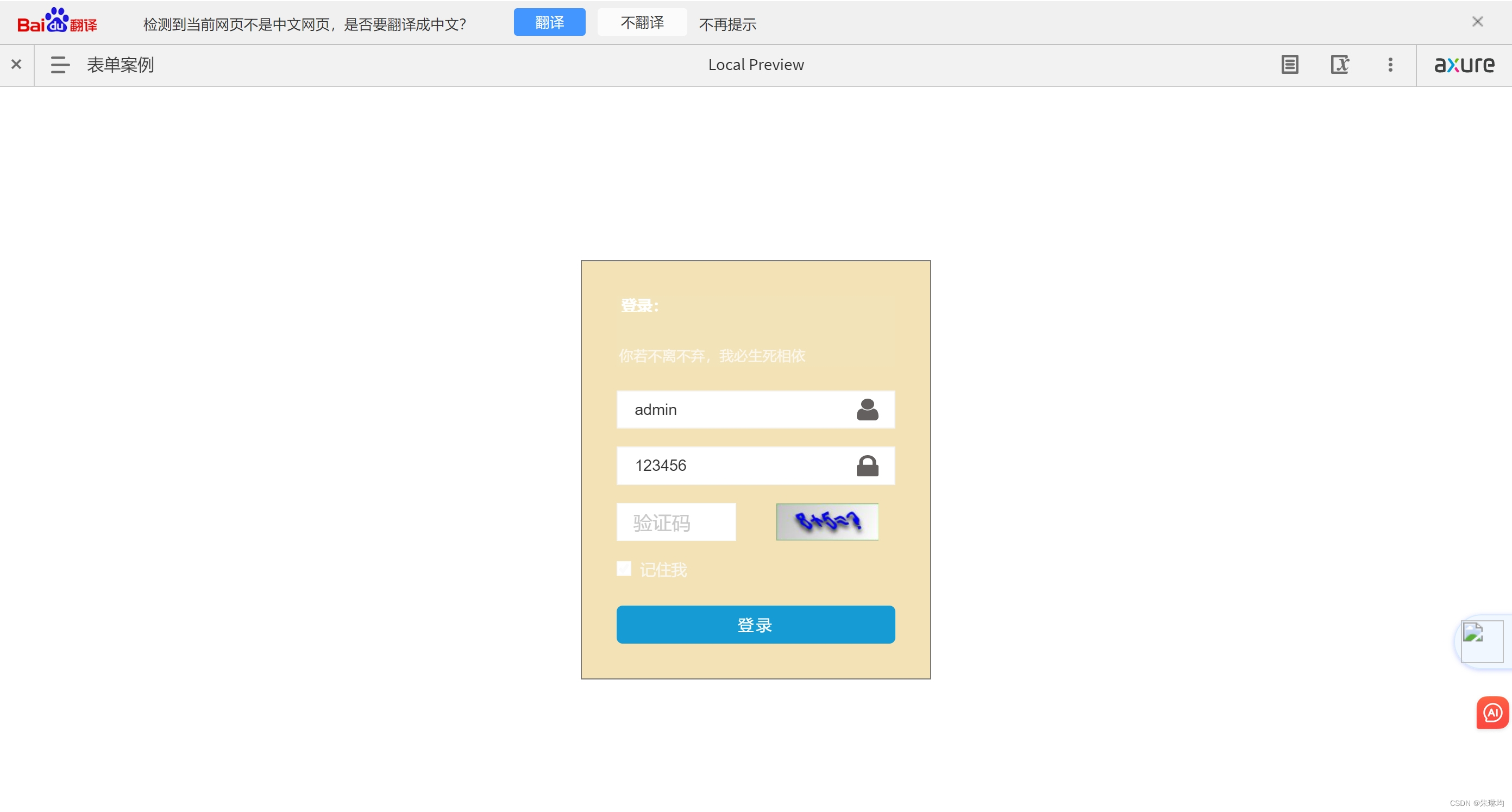Click the red AI assistant floating icon

[x=1492, y=713]
